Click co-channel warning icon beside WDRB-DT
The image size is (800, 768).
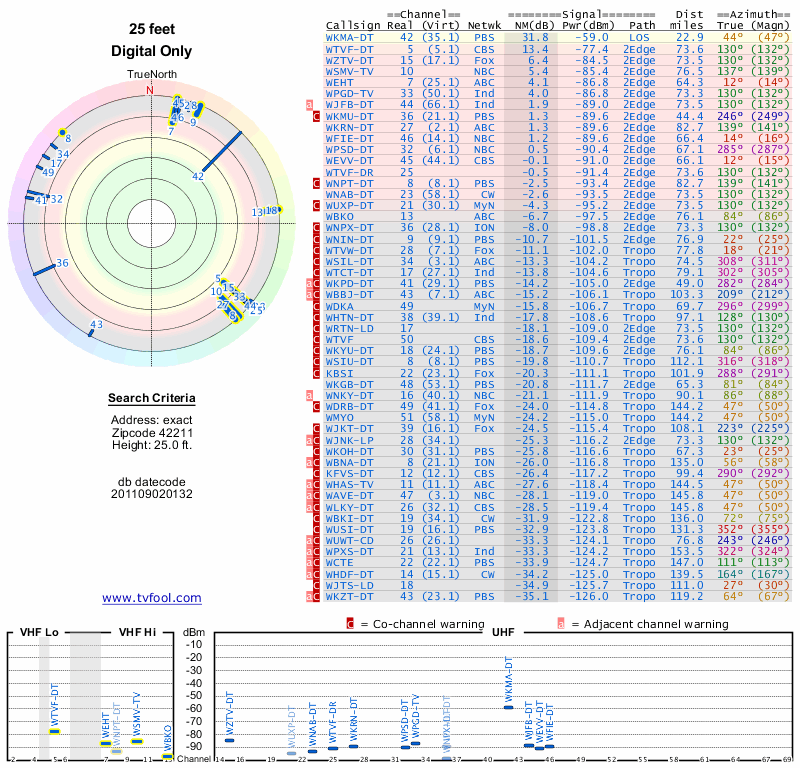[317, 407]
